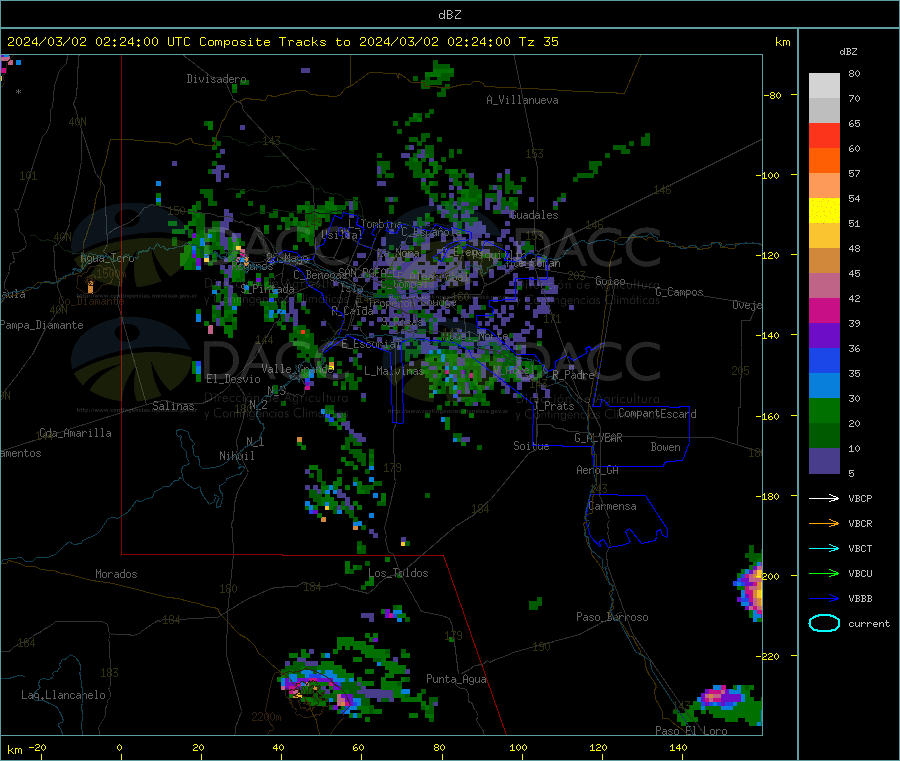Viewport: 900px width, 761px height.
Task: Click the magenta 39–42 dBZ swatch
Action: pyautogui.click(x=824, y=310)
